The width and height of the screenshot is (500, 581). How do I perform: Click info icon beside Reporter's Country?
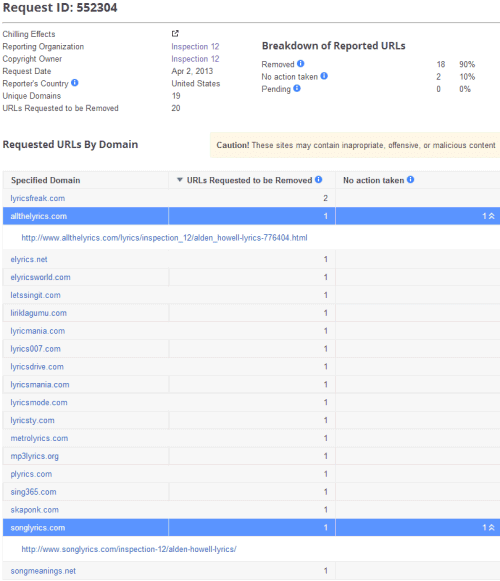[74, 83]
